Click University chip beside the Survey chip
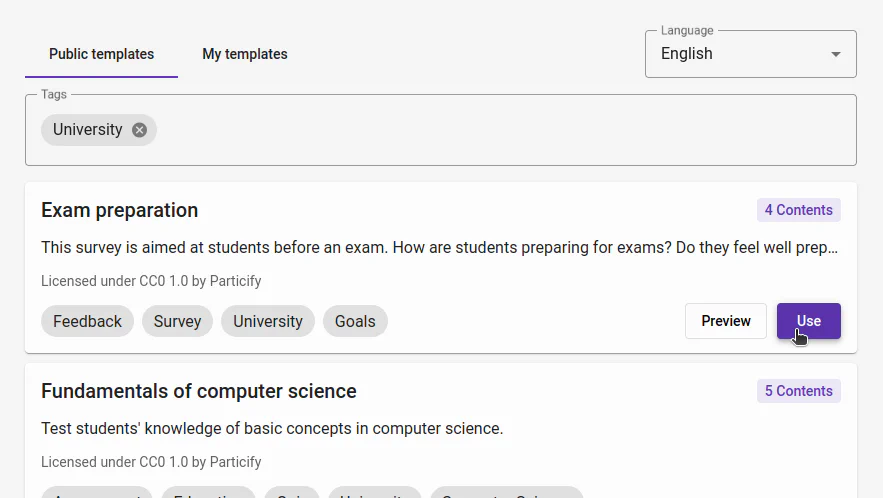Image resolution: width=883 pixels, height=498 pixels. 267,321
